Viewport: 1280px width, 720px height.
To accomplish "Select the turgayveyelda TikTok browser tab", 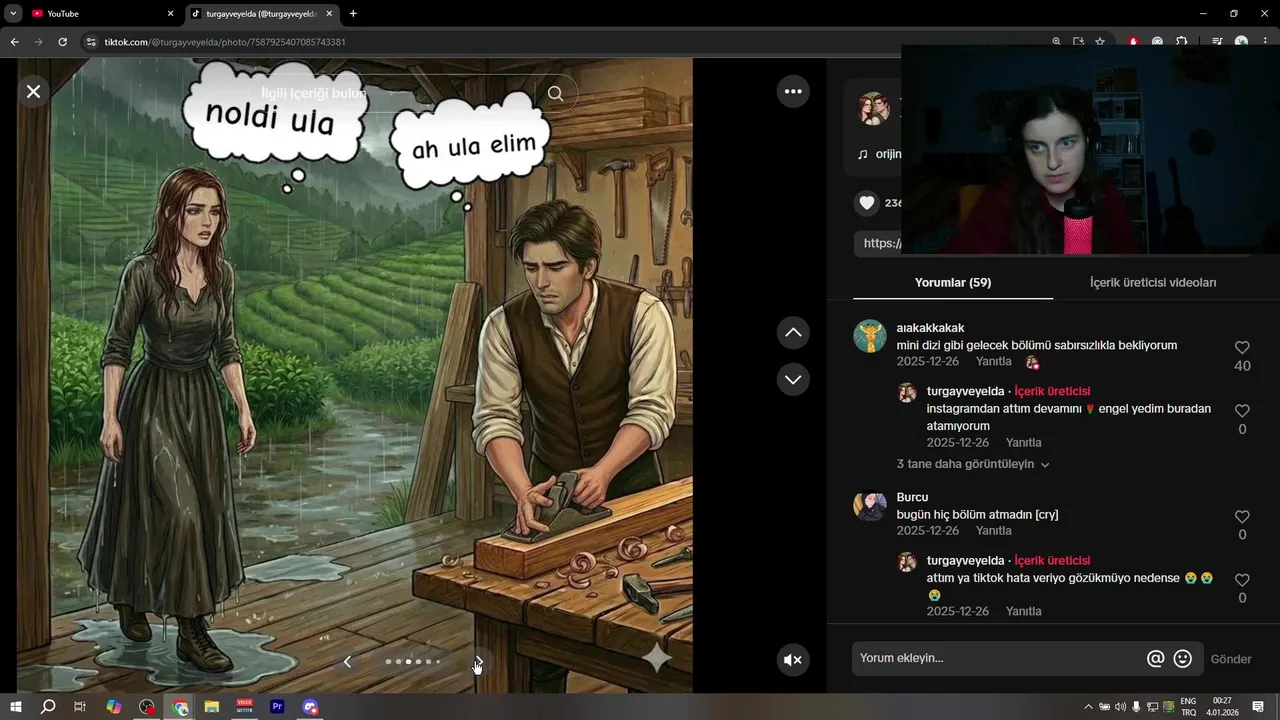I will point(260,14).
